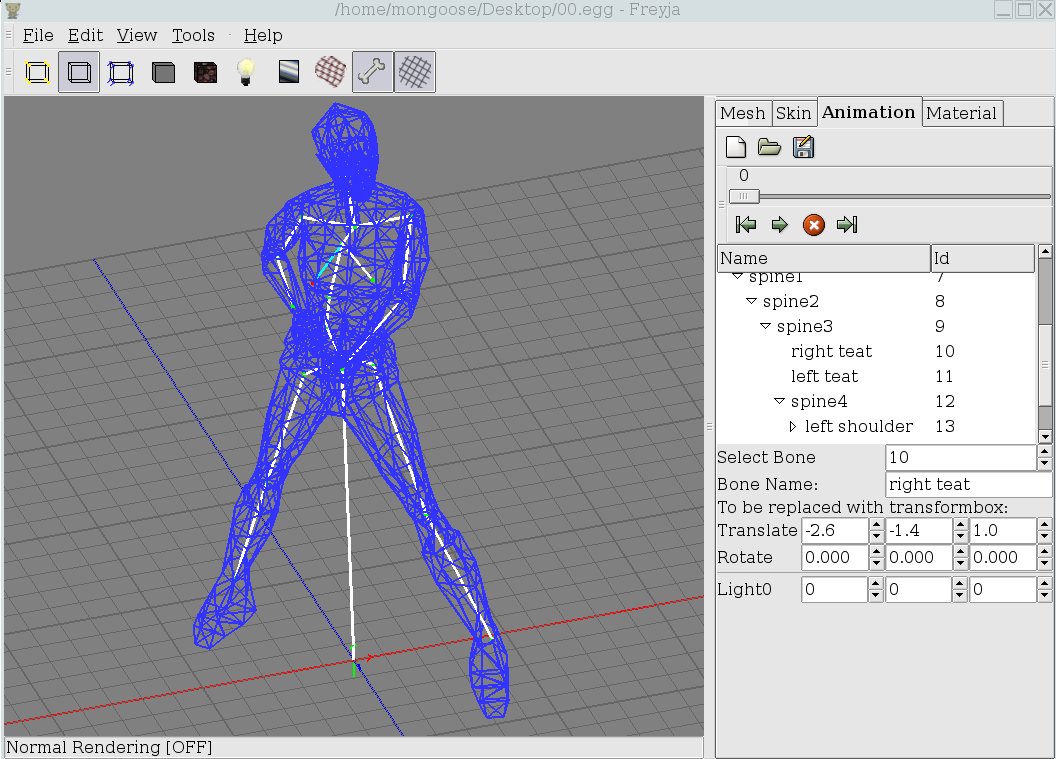Increase the Translate -2.6 spinner value
Image resolution: width=1056 pixels, height=759 pixels.
pos(876,525)
